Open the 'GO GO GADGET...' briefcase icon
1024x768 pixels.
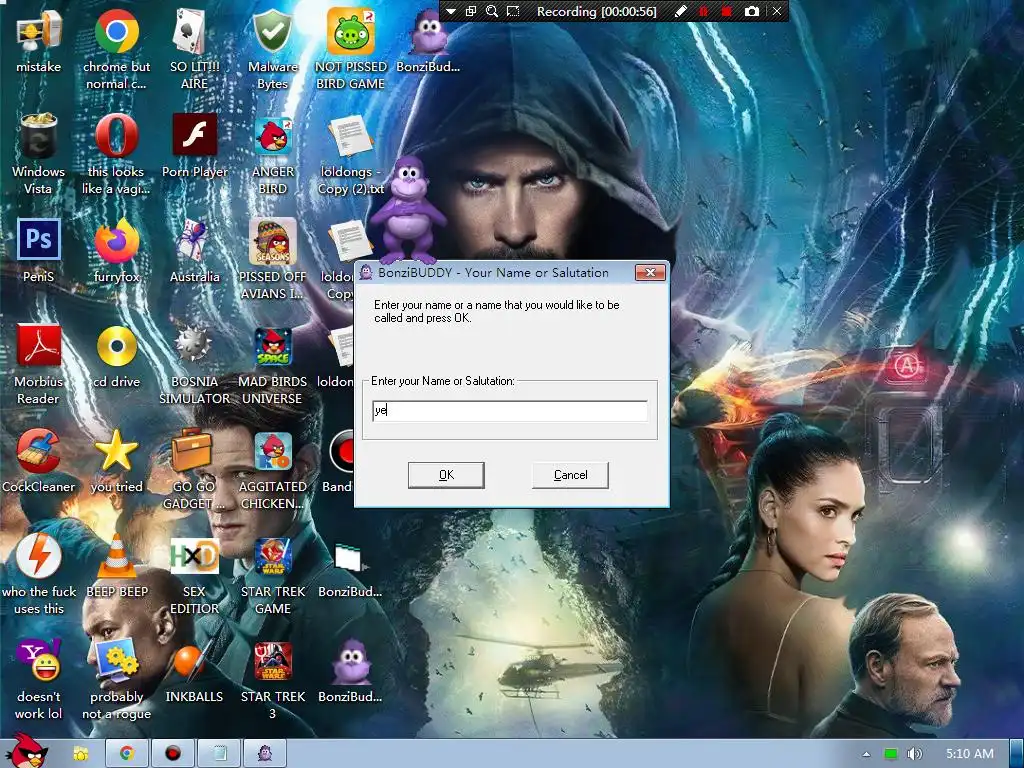[193, 470]
